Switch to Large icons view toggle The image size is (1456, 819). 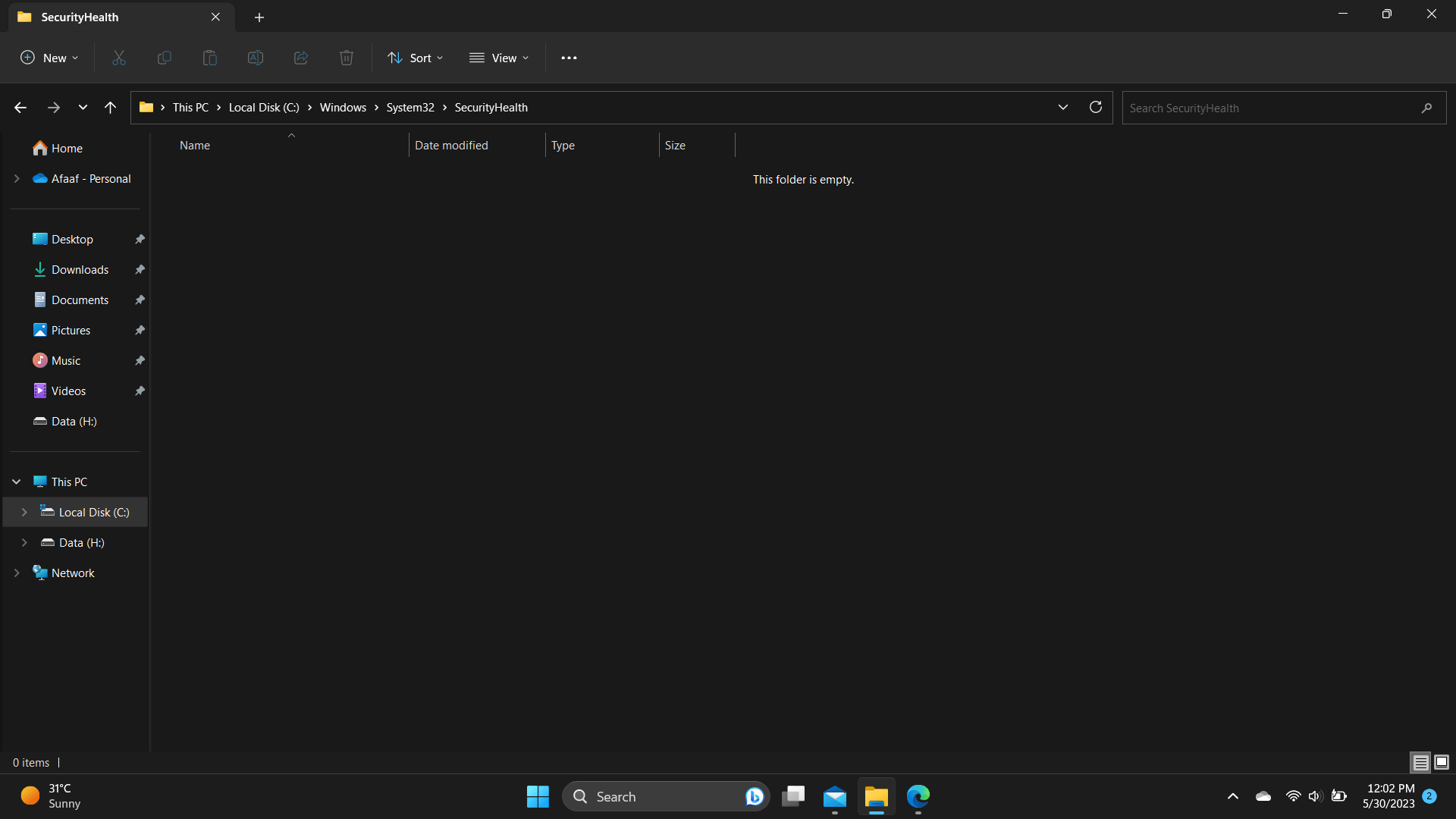(x=1442, y=762)
